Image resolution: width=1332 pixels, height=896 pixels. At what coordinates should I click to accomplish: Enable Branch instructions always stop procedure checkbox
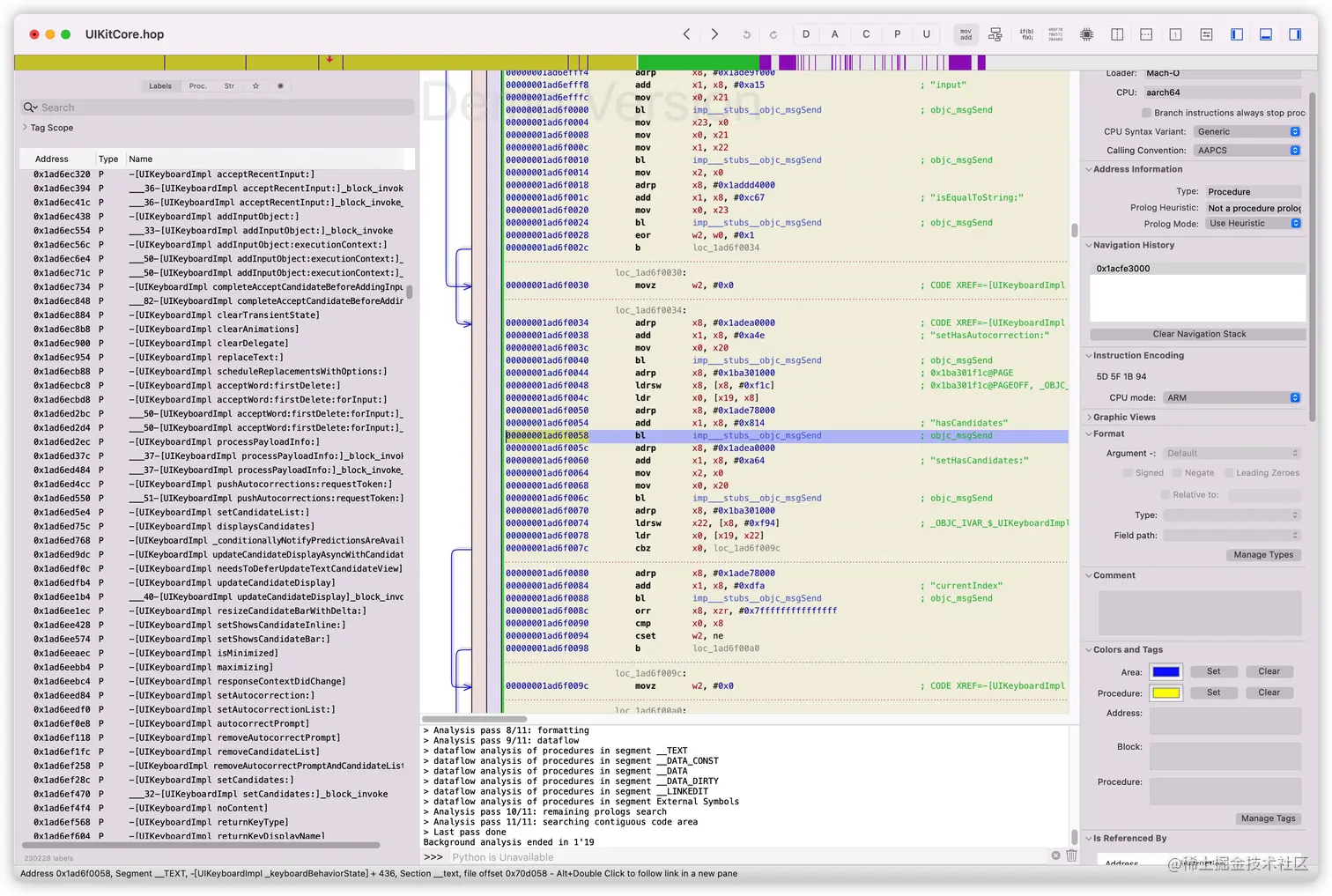pos(1146,113)
